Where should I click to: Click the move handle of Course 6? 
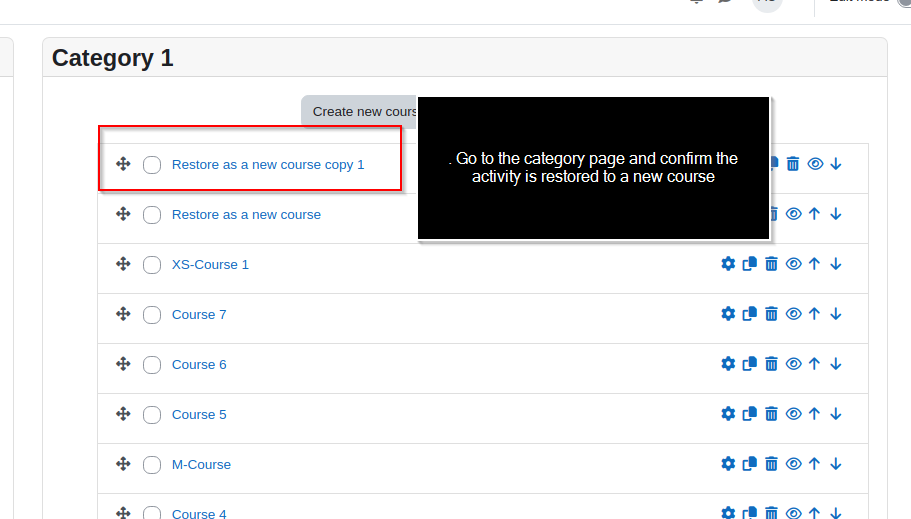123,364
